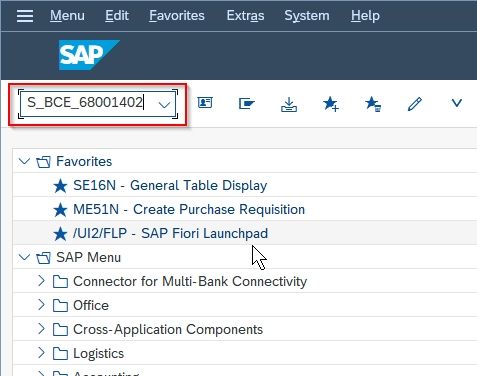Expand Cross-Application Components chevron

[x=41, y=329]
